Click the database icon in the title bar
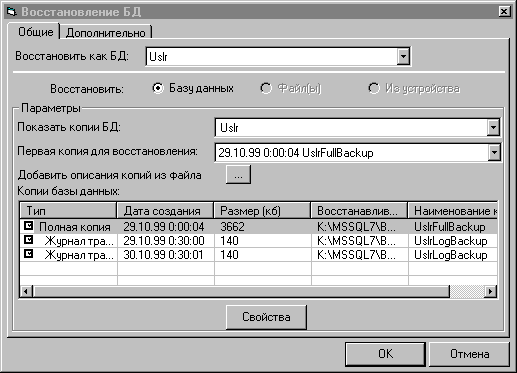Screen dimensions: 517x373 point(12,12)
